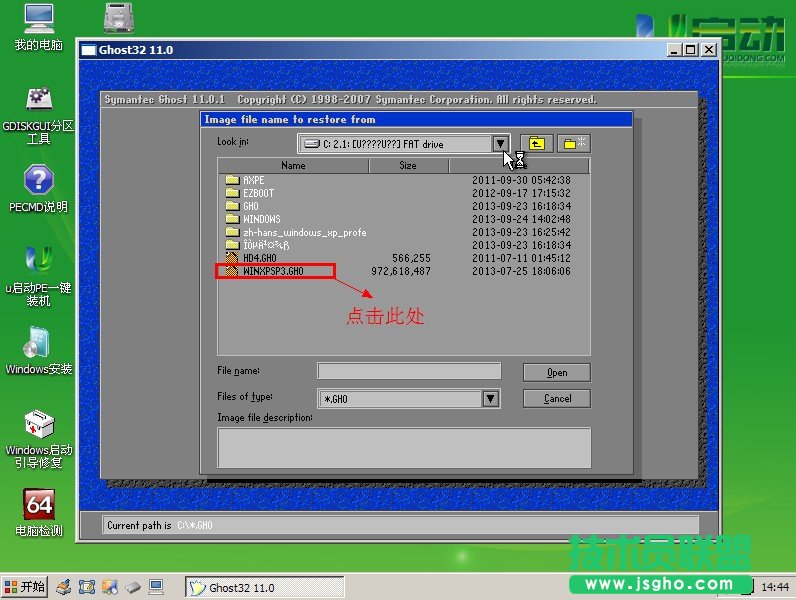Click the 开始 start button

[x=25, y=587]
